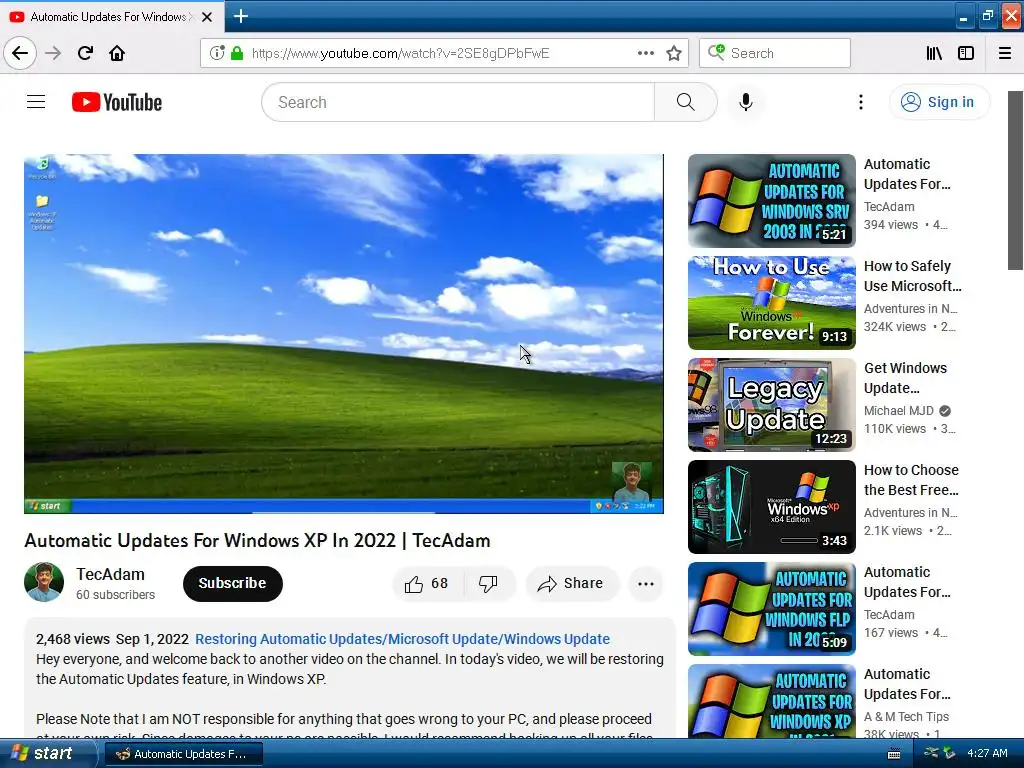Seek using the video progress bar
The height and width of the screenshot is (768, 1024).
pos(344,512)
